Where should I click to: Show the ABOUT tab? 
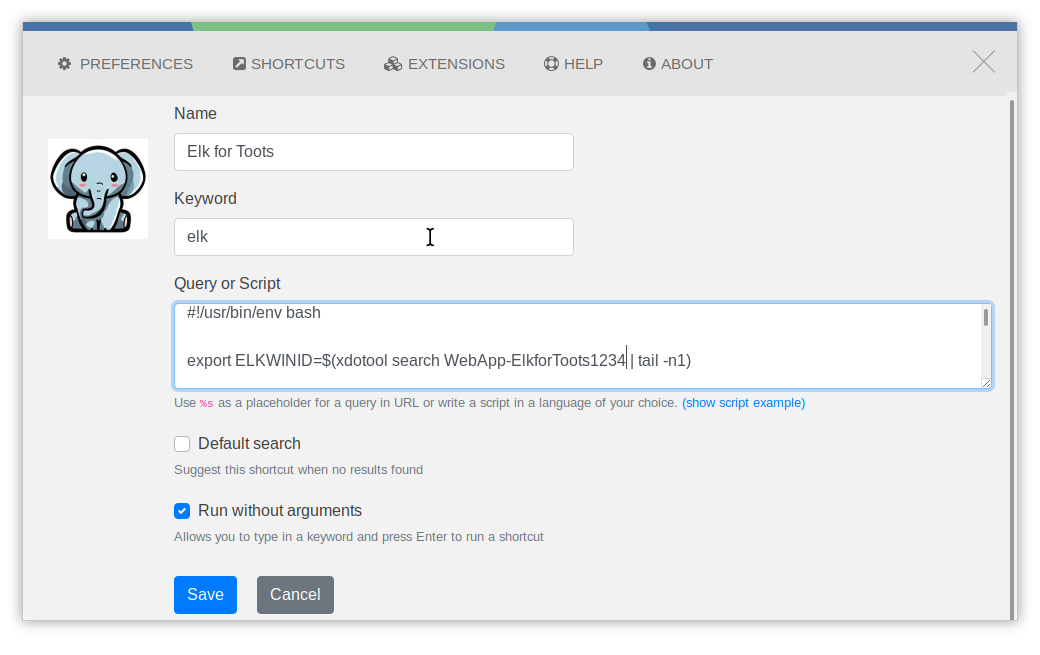pyautogui.click(x=678, y=64)
